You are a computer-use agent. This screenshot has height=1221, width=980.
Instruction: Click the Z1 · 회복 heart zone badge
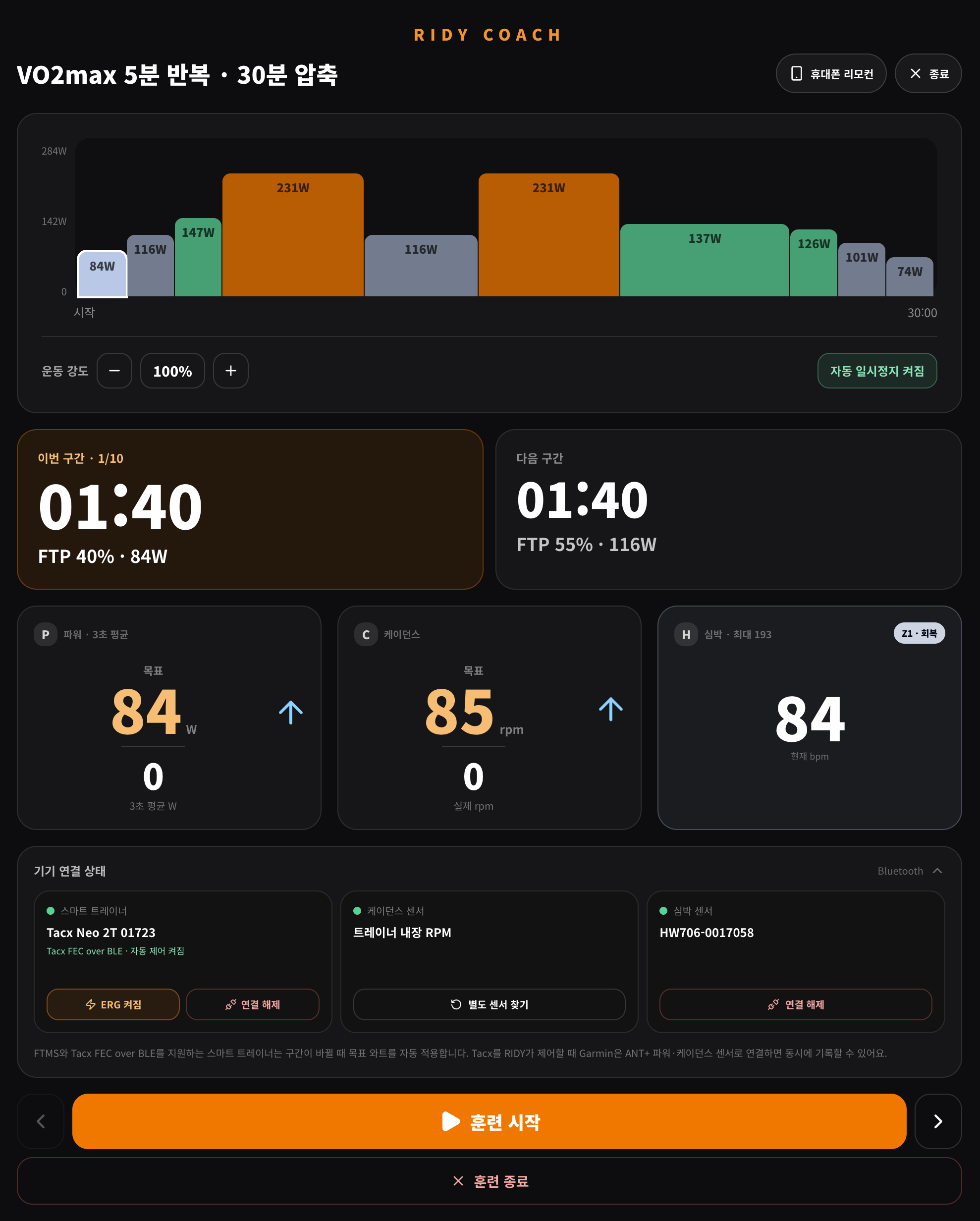[x=919, y=633]
